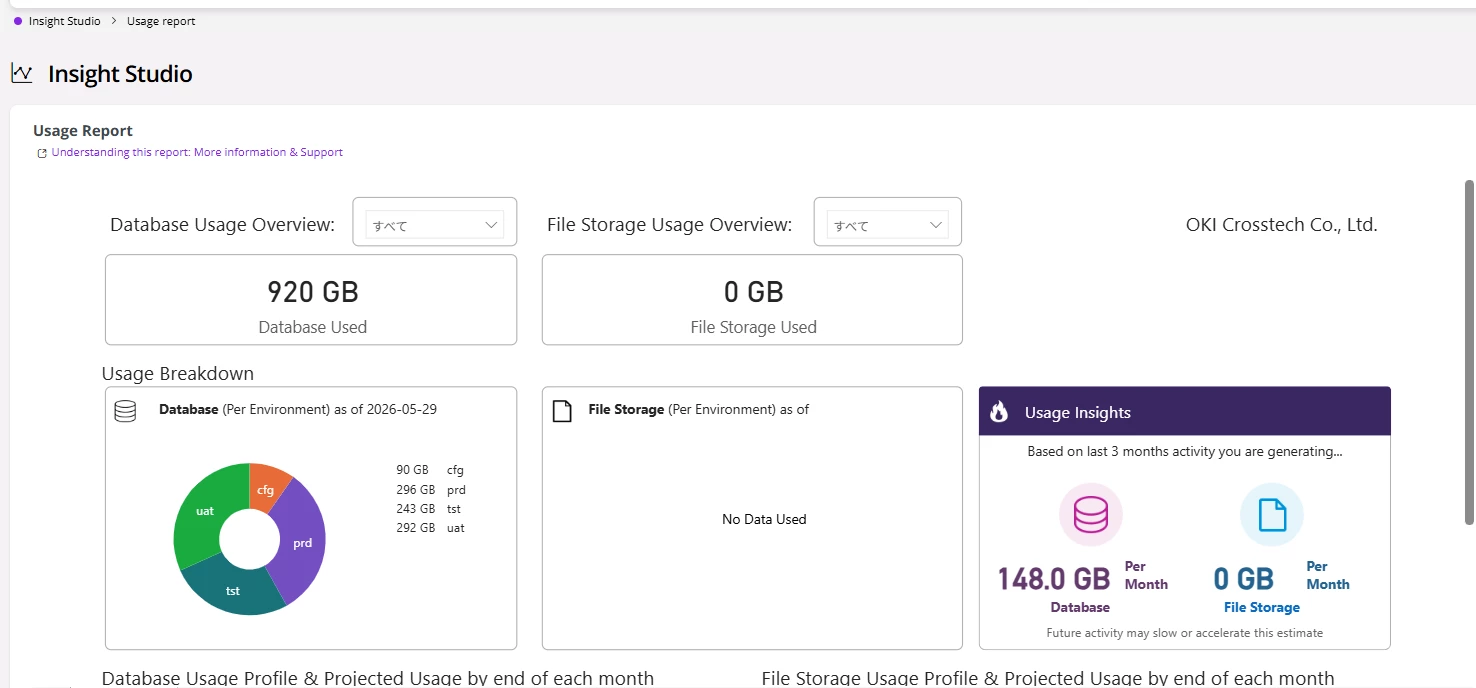
Task: Click the Insight Studio breadcrumb link
Action: 65,21
